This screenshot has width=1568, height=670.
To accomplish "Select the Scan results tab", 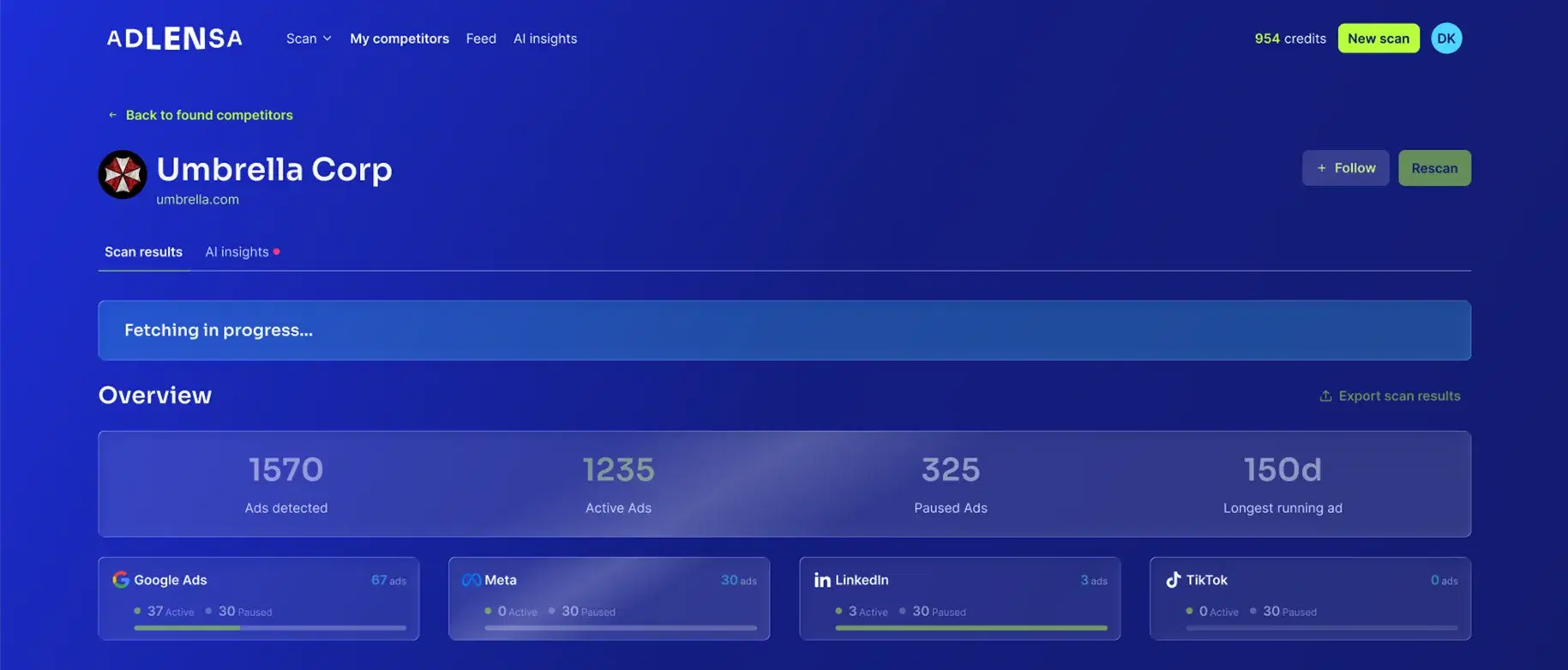I will (143, 252).
